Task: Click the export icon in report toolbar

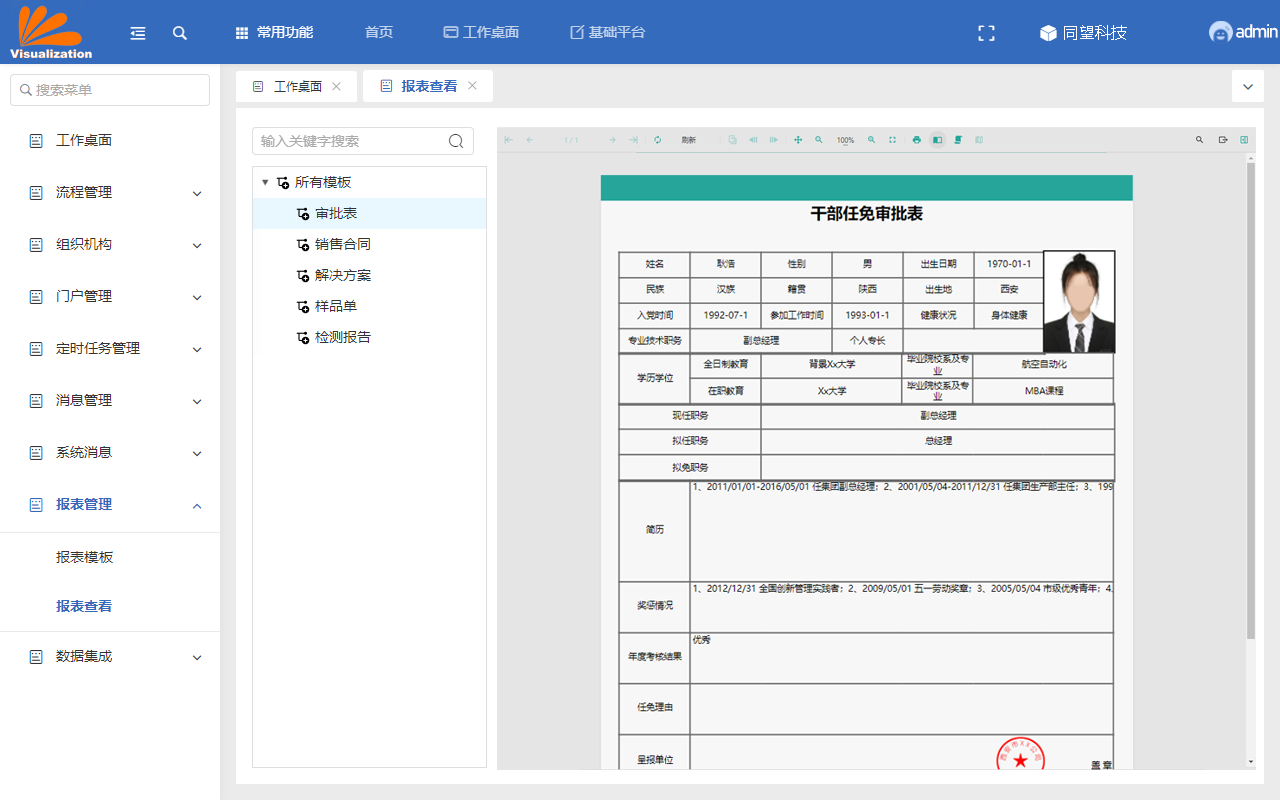Action: (x=1222, y=140)
